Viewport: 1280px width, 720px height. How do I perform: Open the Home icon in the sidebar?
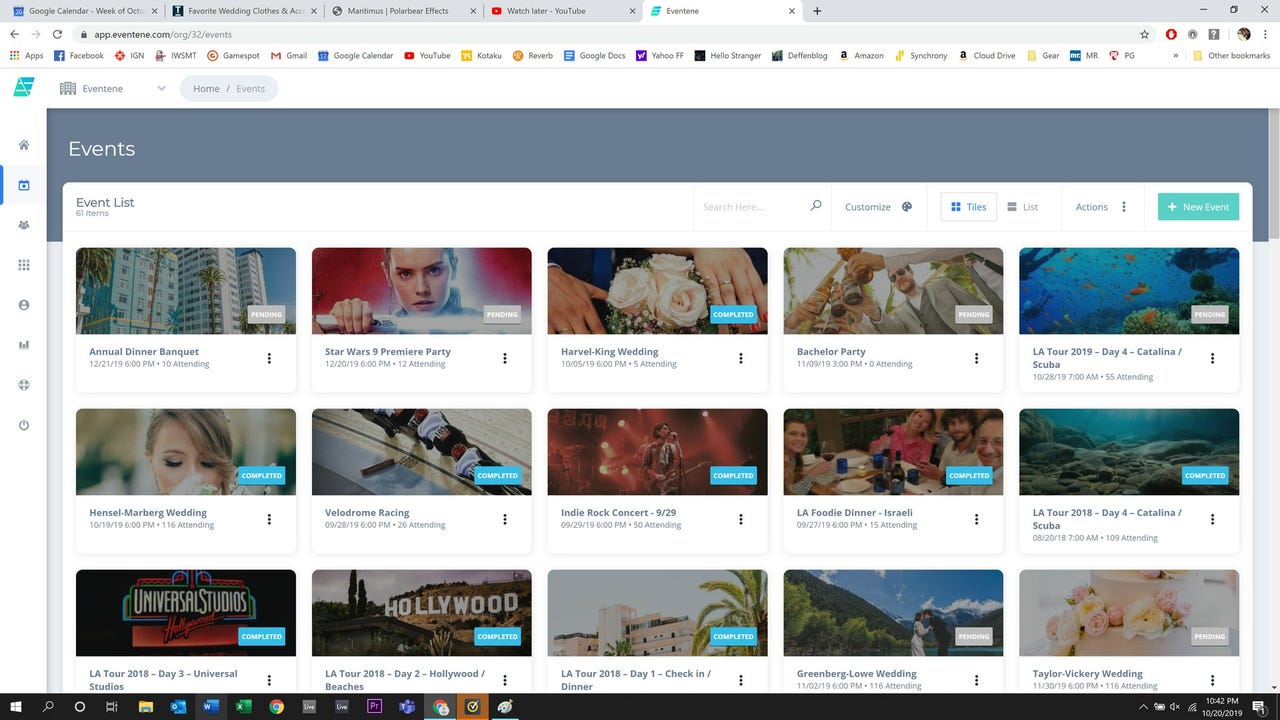pos(23,145)
